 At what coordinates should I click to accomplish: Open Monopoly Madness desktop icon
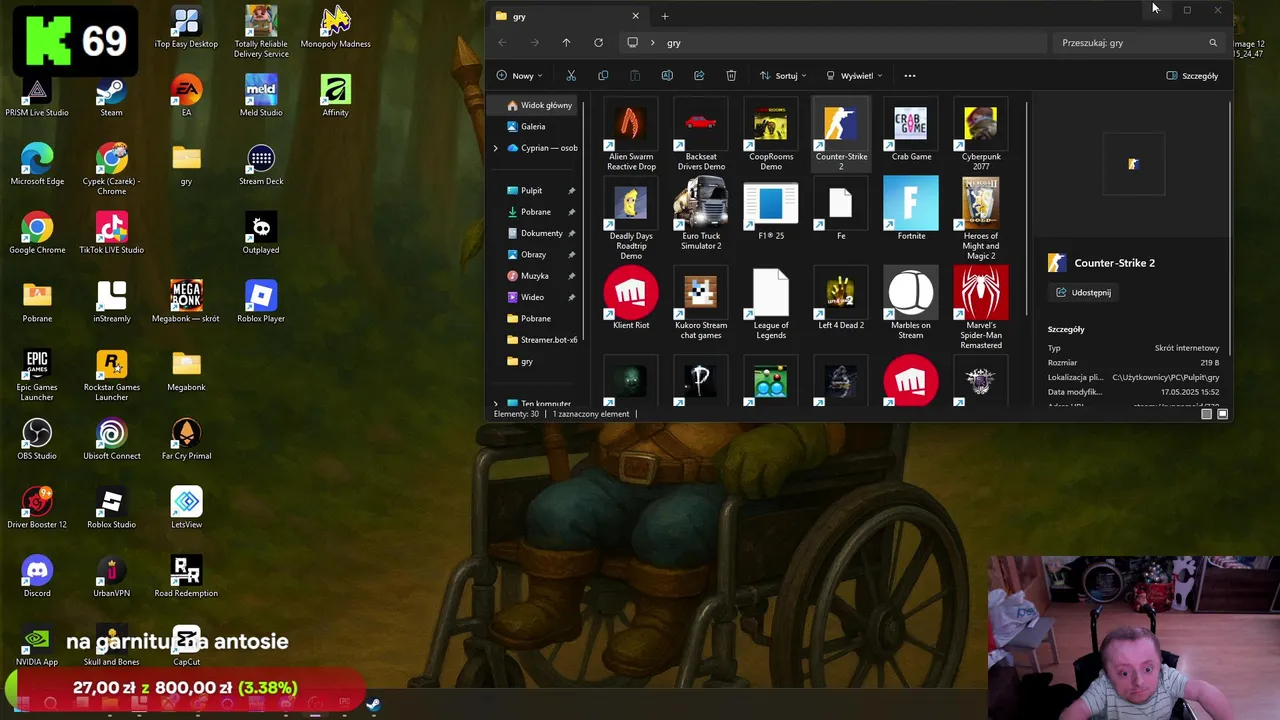[335, 28]
